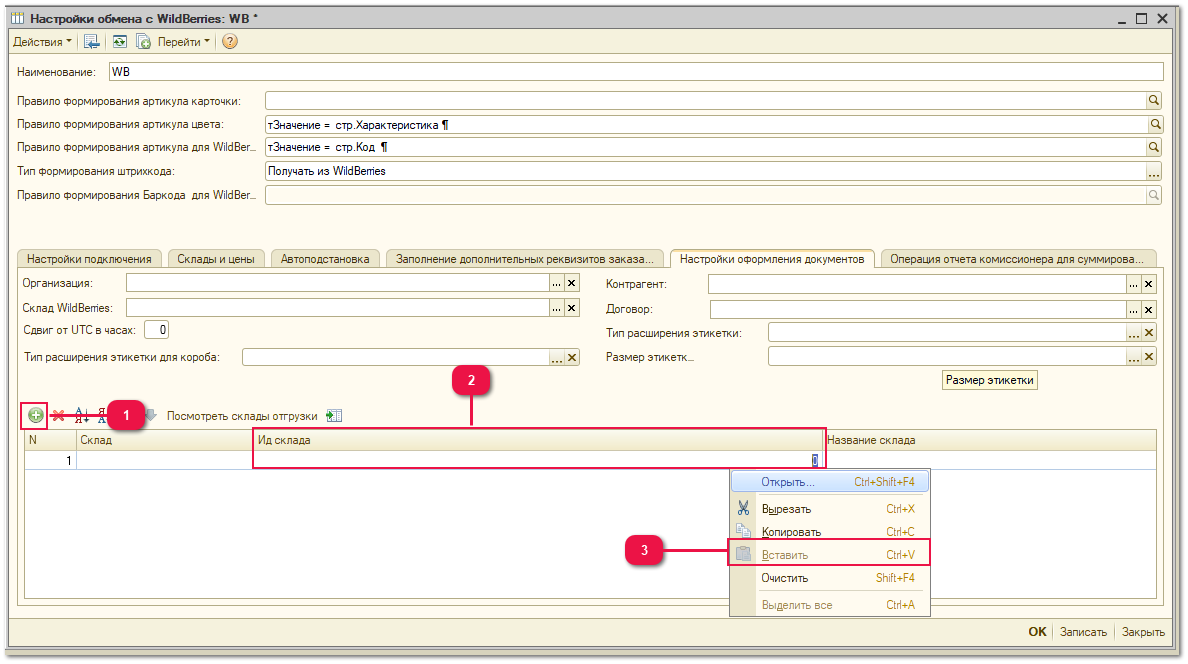
Task: Click the Название склада column header
Action: coord(990,440)
